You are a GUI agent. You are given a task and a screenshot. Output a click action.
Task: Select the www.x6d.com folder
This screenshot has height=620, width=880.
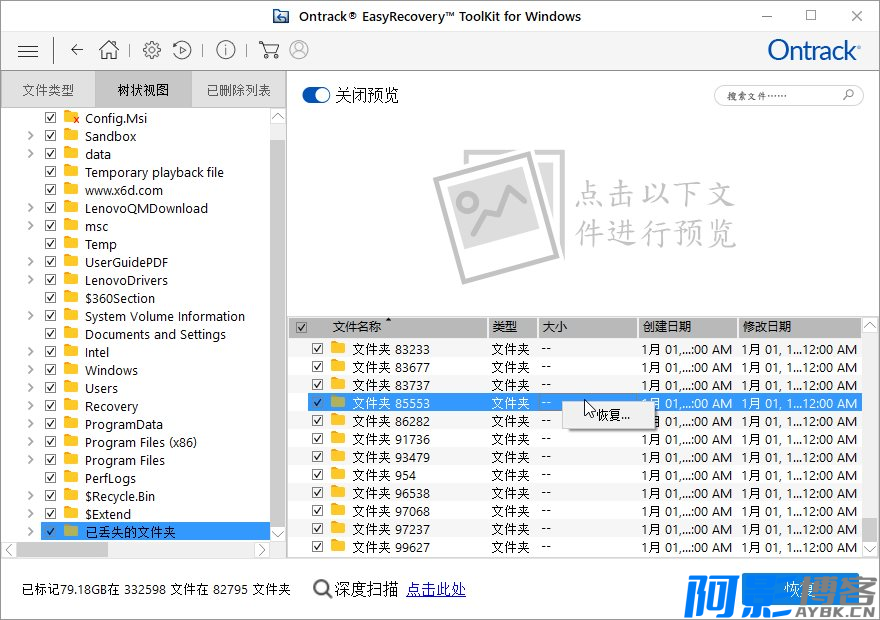123,190
